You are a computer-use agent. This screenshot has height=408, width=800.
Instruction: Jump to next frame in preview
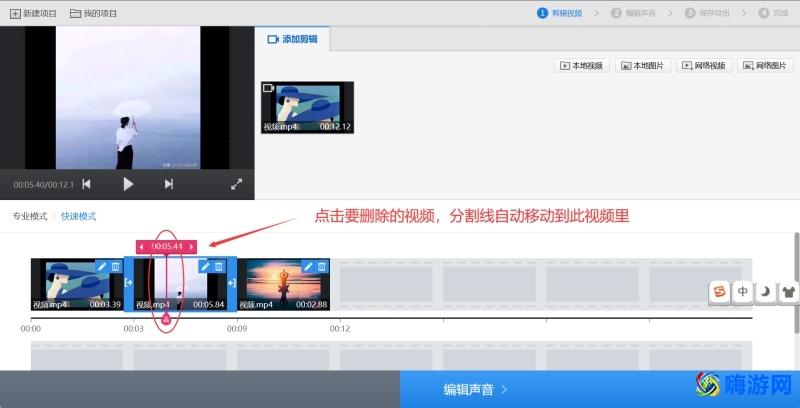(x=169, y=184)
